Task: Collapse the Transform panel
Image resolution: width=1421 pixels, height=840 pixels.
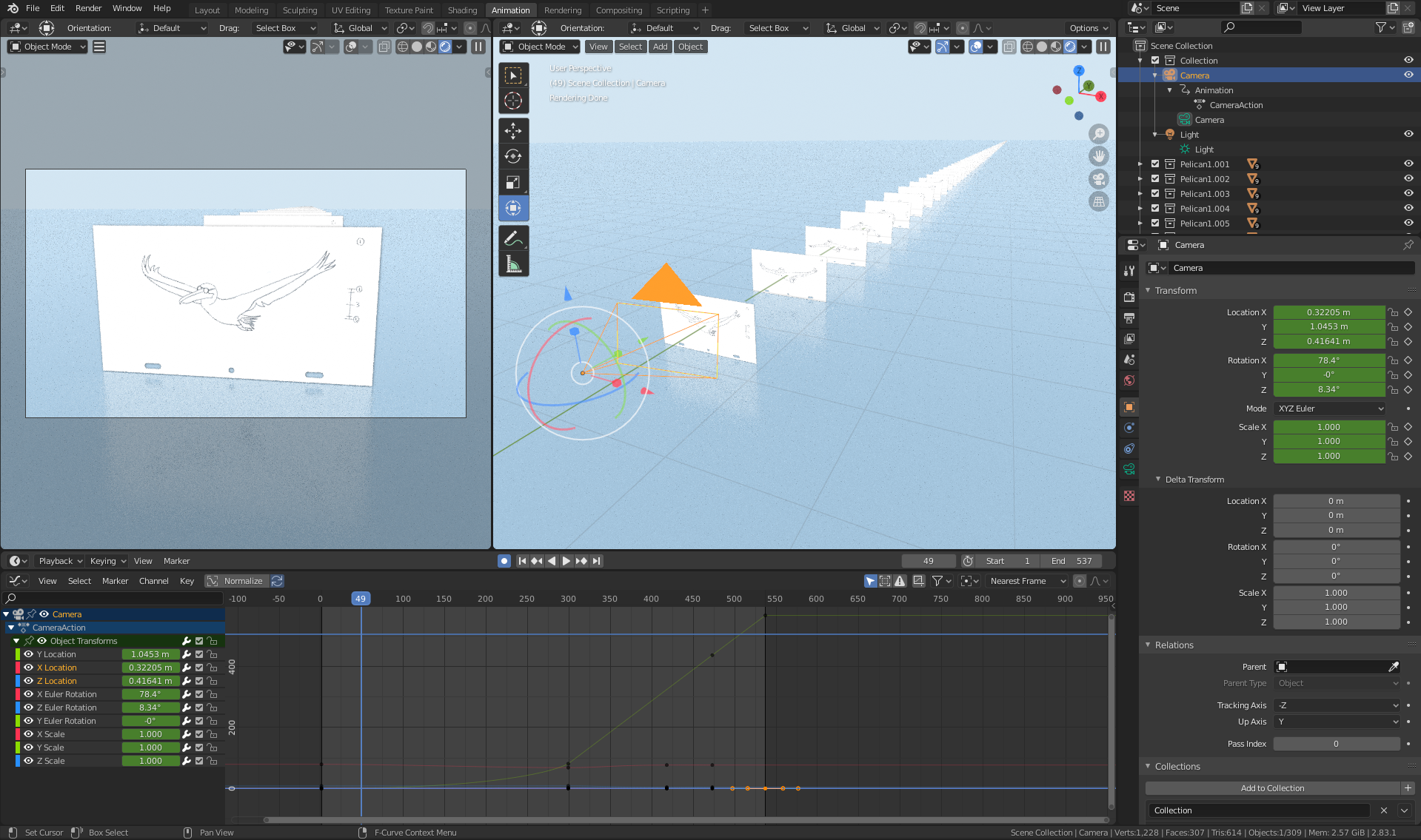Action: 1148,291
